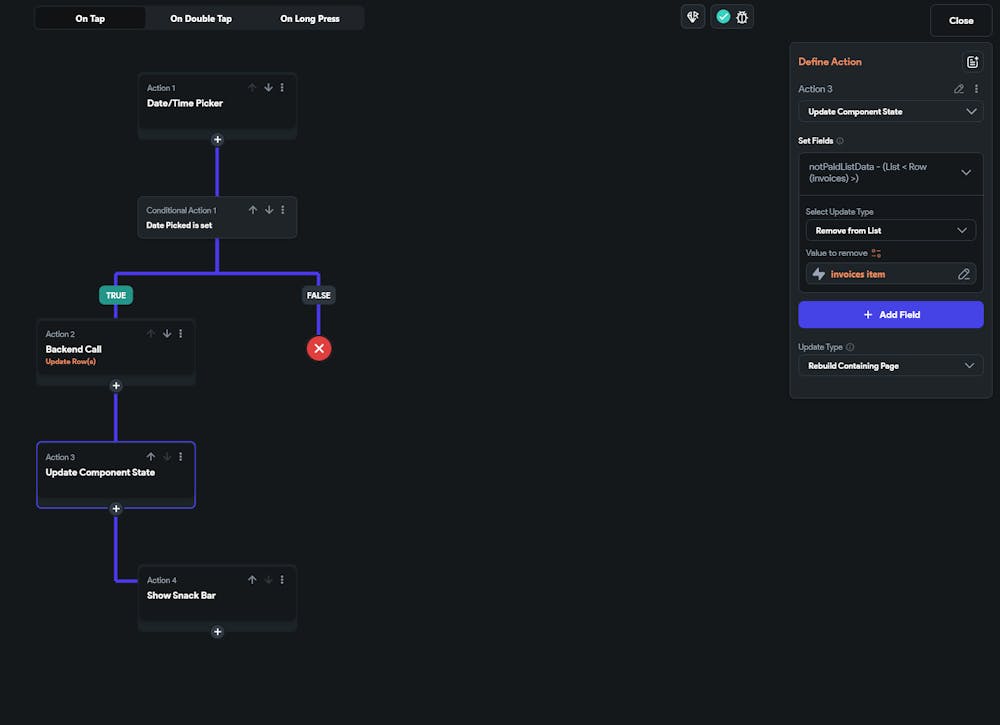1000x725 pixels.
Task: Open Action 3 panel more options menu
Action: click(x=976, y=89)
